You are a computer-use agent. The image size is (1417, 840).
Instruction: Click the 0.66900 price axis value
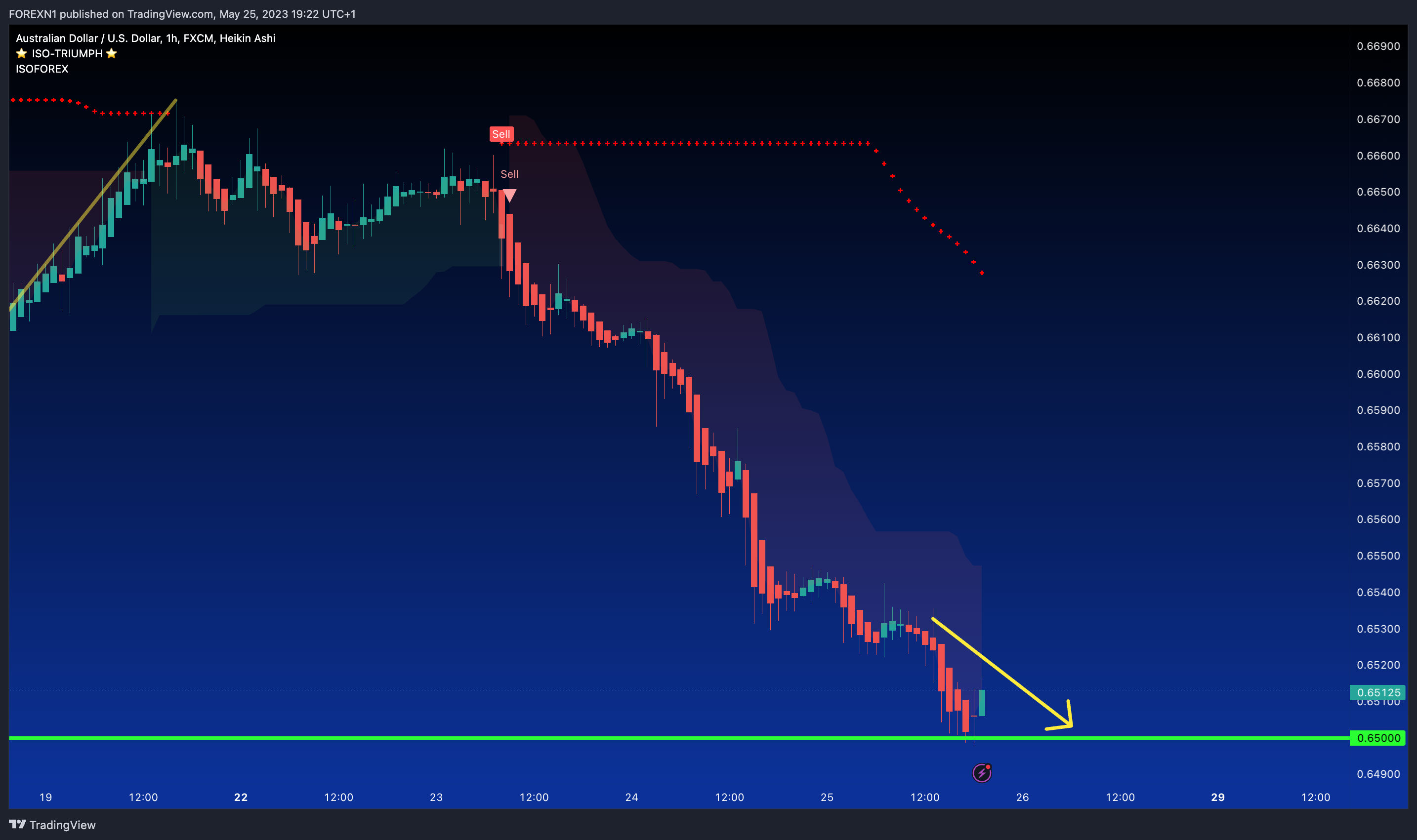point(1378,46)
